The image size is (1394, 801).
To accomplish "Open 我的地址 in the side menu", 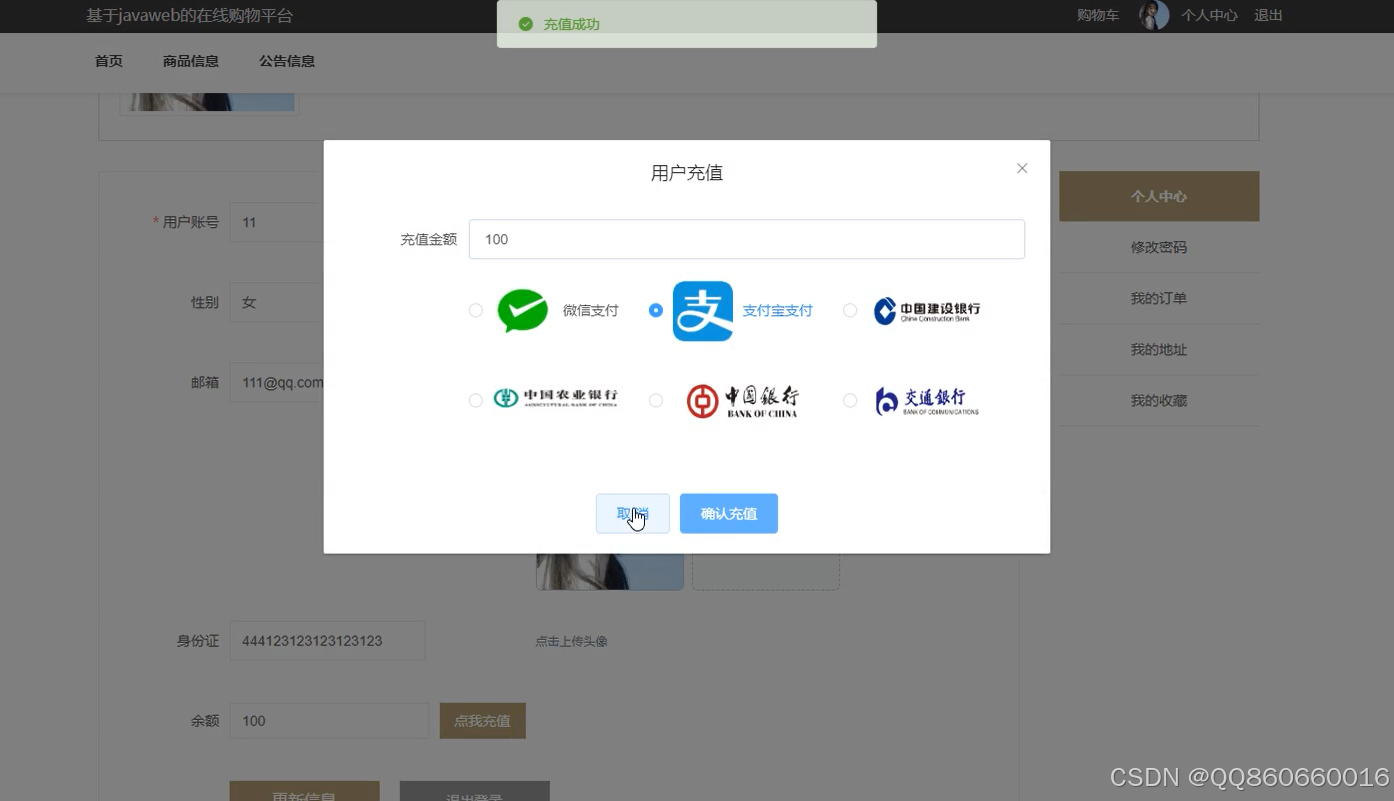I will click(x=1159, y=349).
